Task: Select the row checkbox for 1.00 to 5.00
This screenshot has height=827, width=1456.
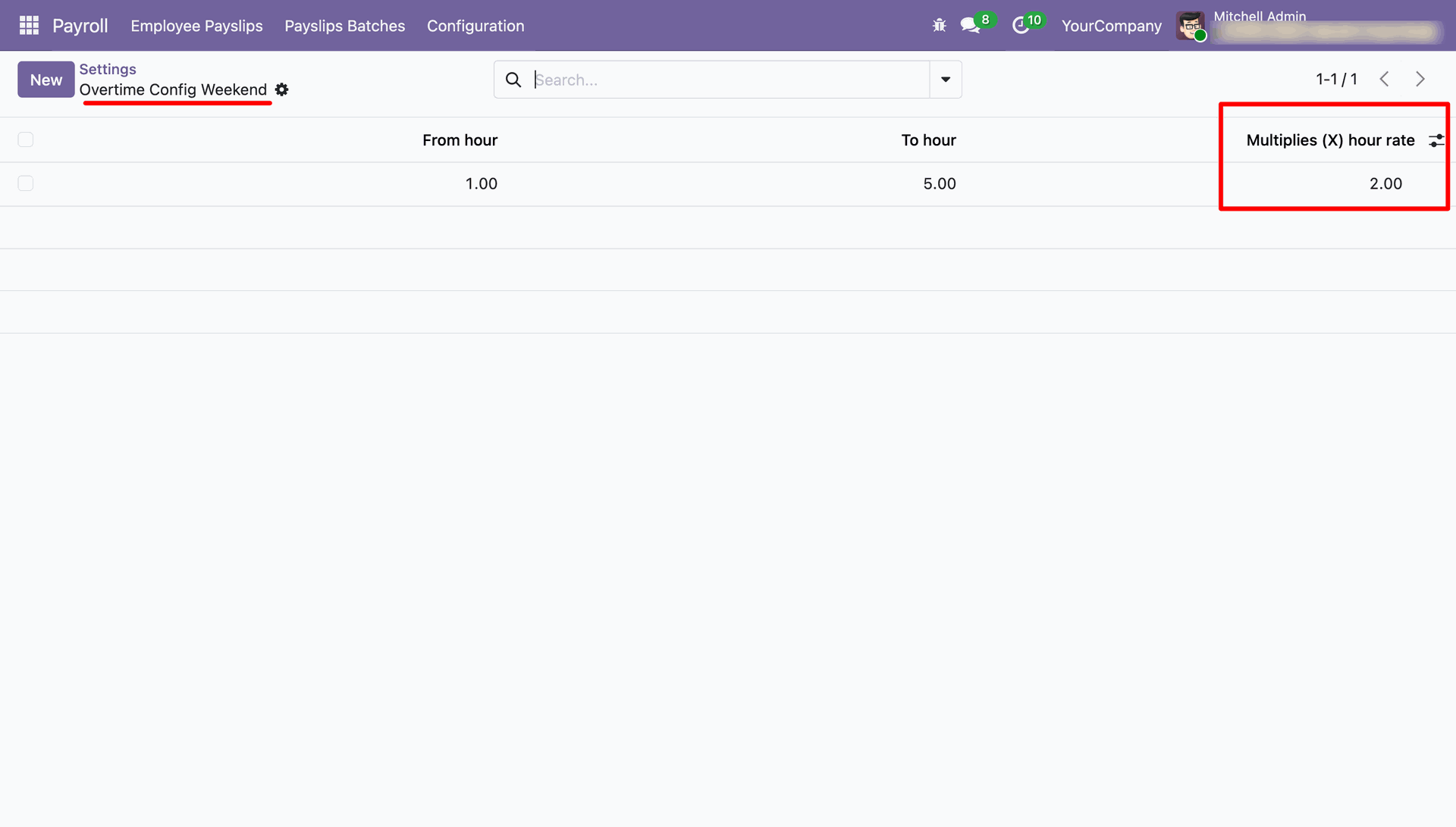Action: 26,183
